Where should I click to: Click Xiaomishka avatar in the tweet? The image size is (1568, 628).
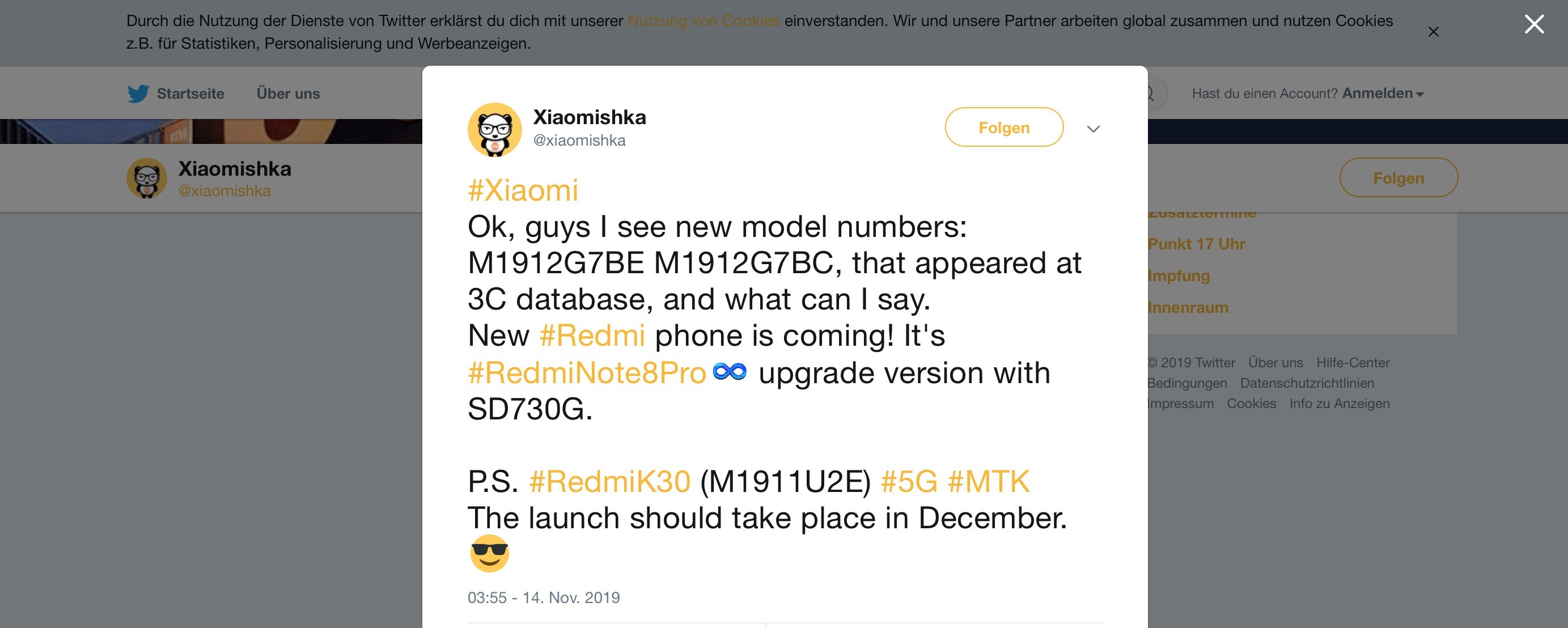click(494, 130)
